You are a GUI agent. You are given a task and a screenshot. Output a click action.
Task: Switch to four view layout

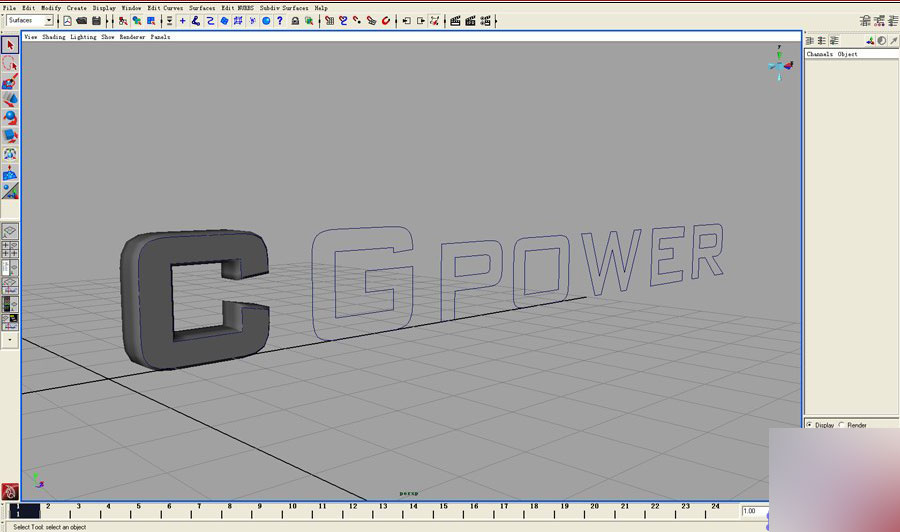click(x=10, y=249)
